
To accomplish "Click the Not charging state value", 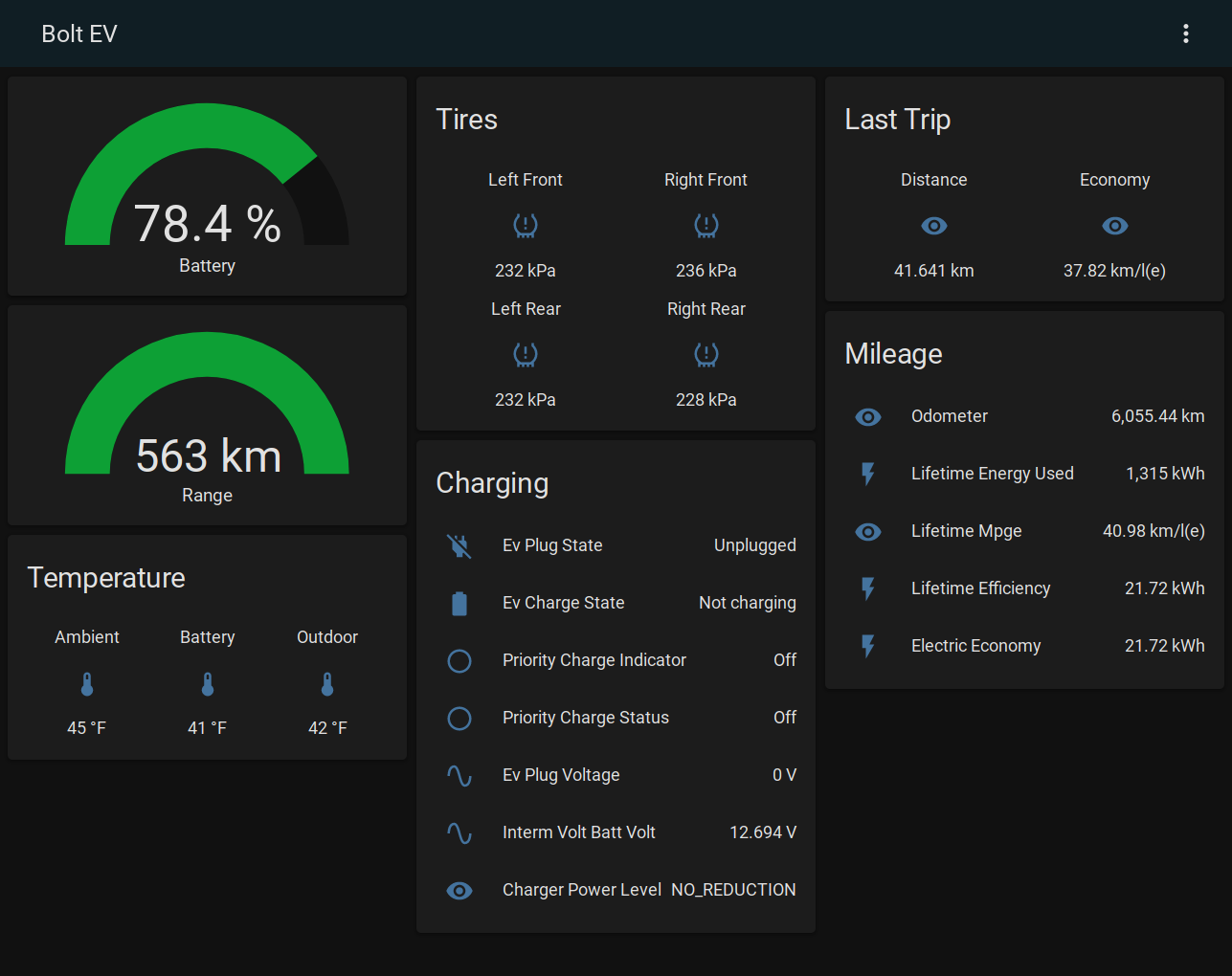I will coord(748,603).
